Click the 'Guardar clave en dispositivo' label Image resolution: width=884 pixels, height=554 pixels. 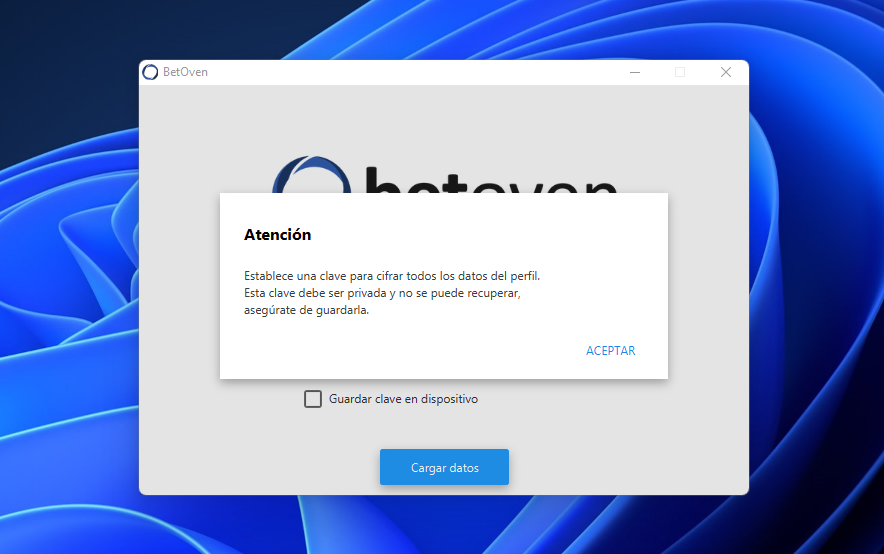(403, 399)
